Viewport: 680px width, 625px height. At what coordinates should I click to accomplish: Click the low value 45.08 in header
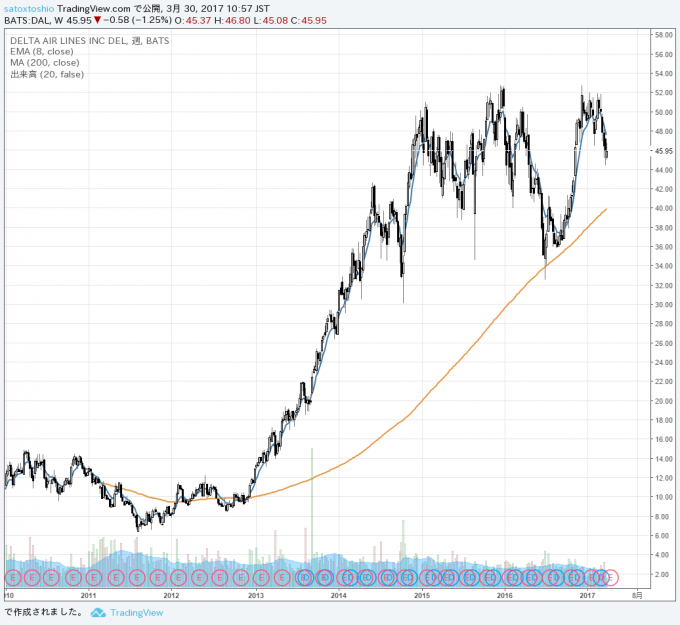(275, 20)
